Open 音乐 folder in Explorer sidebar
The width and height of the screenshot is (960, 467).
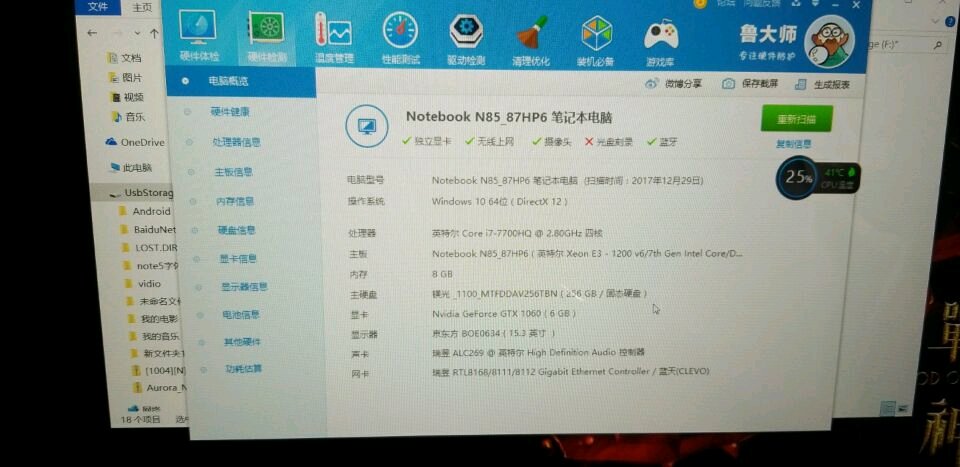(x=129, y=116)
